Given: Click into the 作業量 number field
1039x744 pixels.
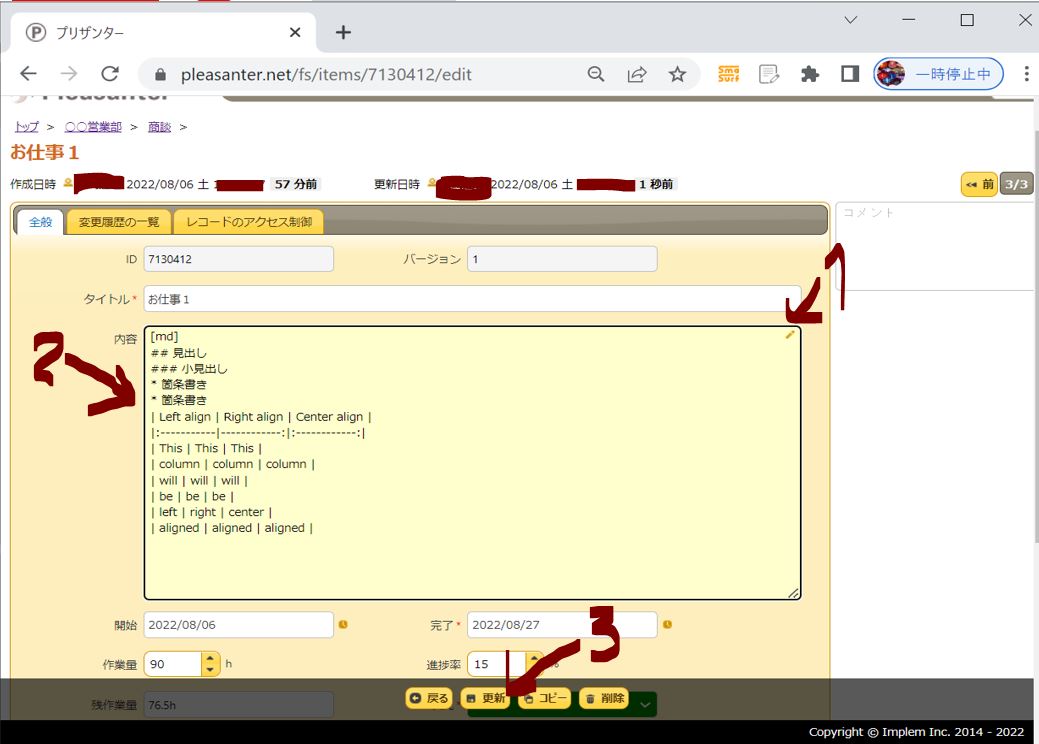Looking at the screenshot, I should [173, 664].
